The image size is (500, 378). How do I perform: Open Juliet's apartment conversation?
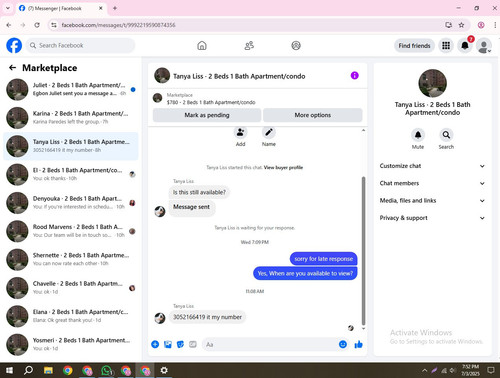pyautogui.click(x=71, y=89)
